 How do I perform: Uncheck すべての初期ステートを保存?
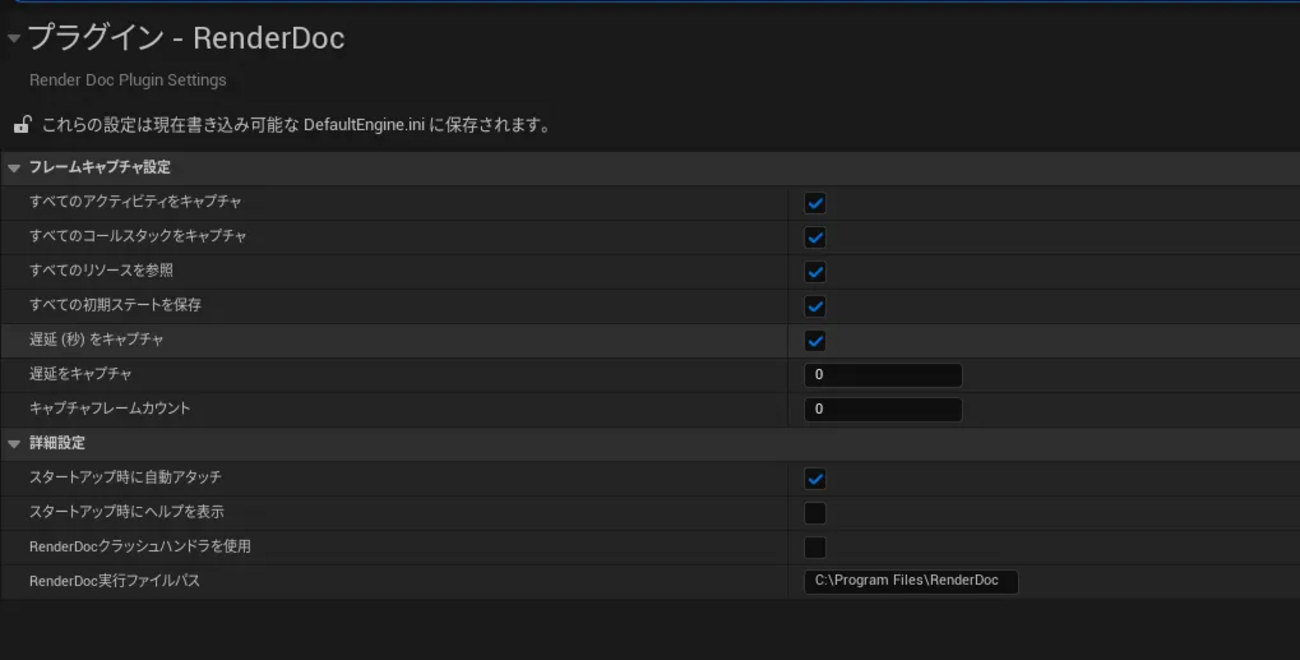coord(814,306)
